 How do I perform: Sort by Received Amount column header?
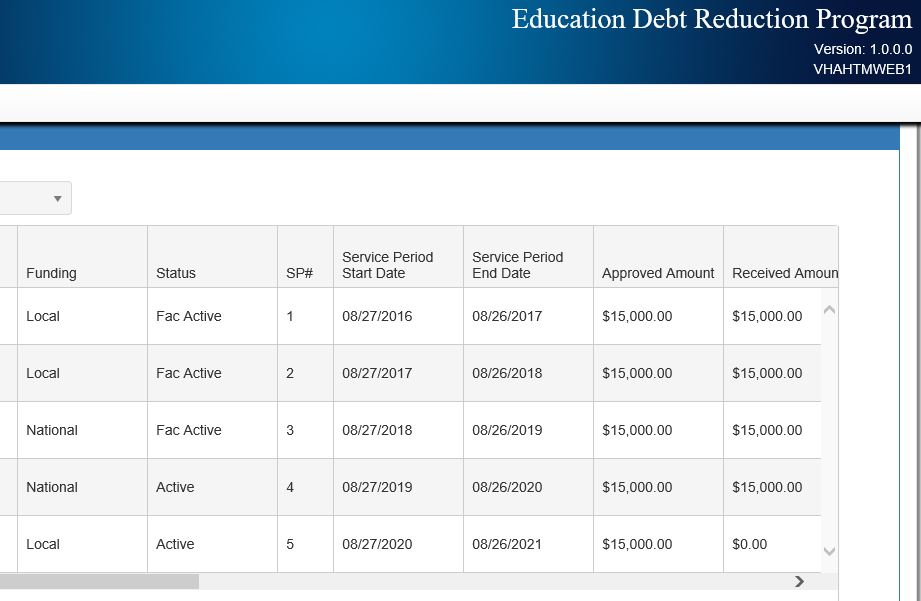(781, 257)
